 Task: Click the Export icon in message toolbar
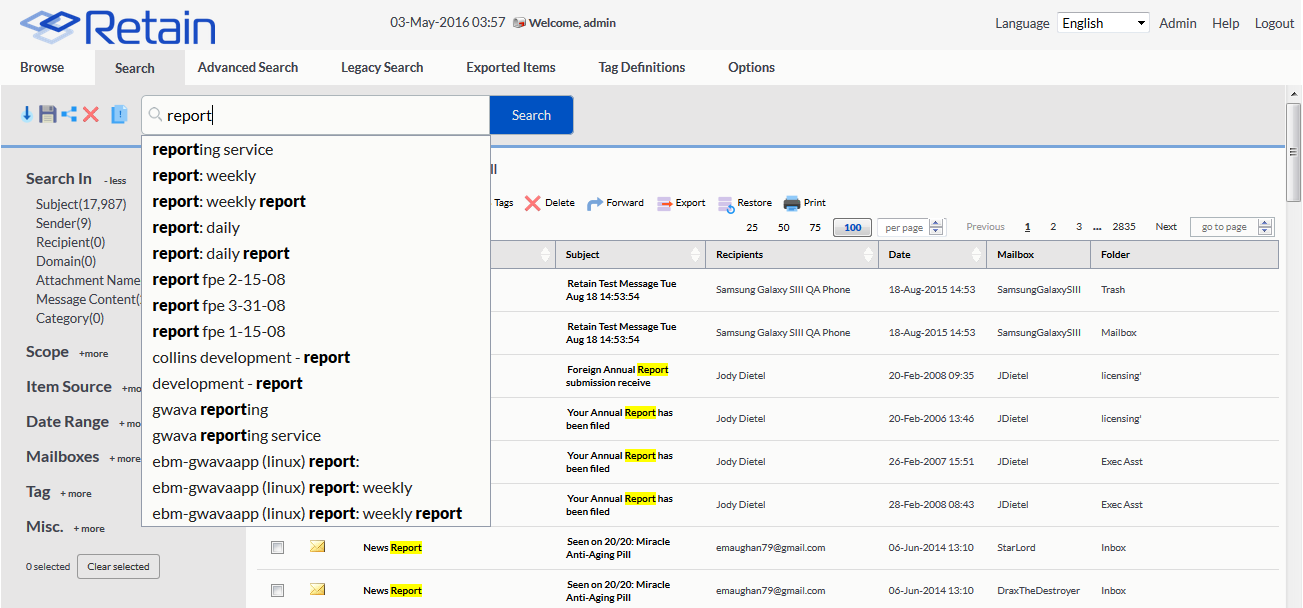[665, 203]
